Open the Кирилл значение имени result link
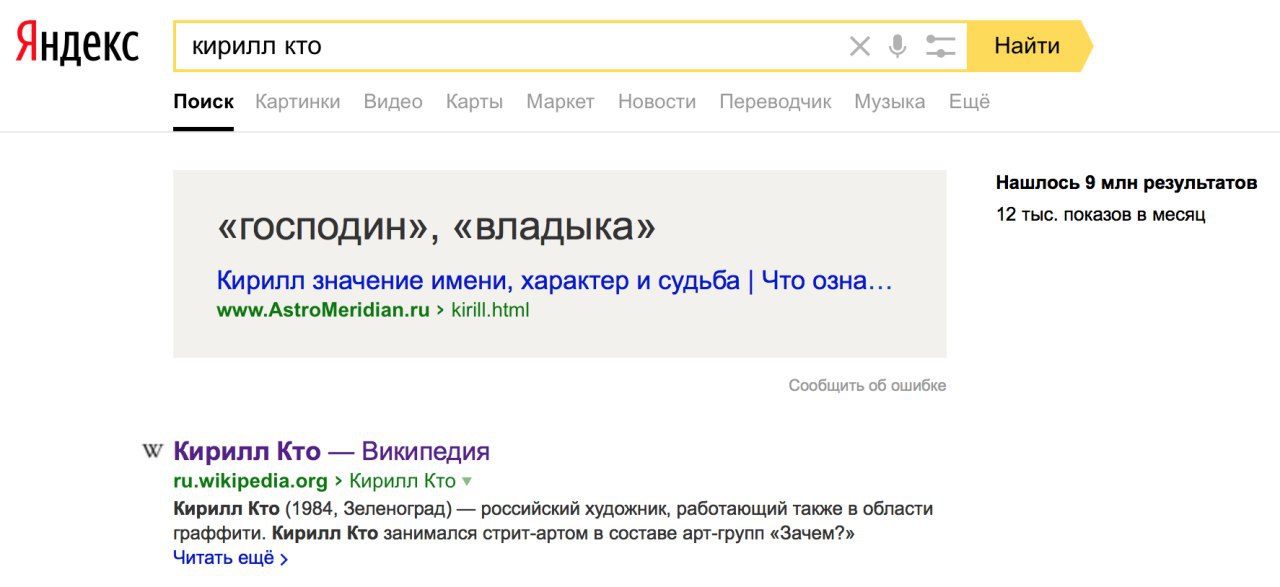 [554, 280]
